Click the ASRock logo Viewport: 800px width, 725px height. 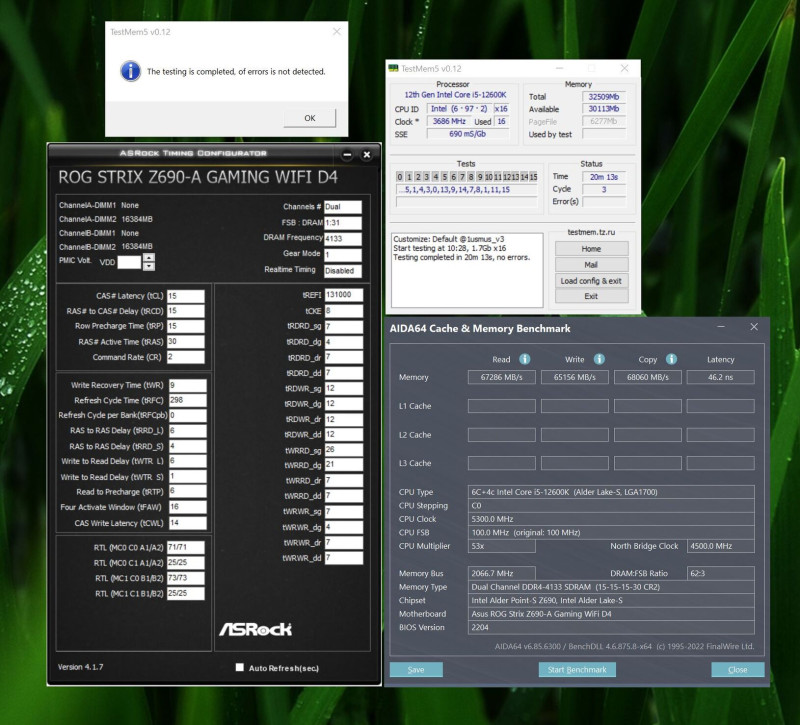256,629
